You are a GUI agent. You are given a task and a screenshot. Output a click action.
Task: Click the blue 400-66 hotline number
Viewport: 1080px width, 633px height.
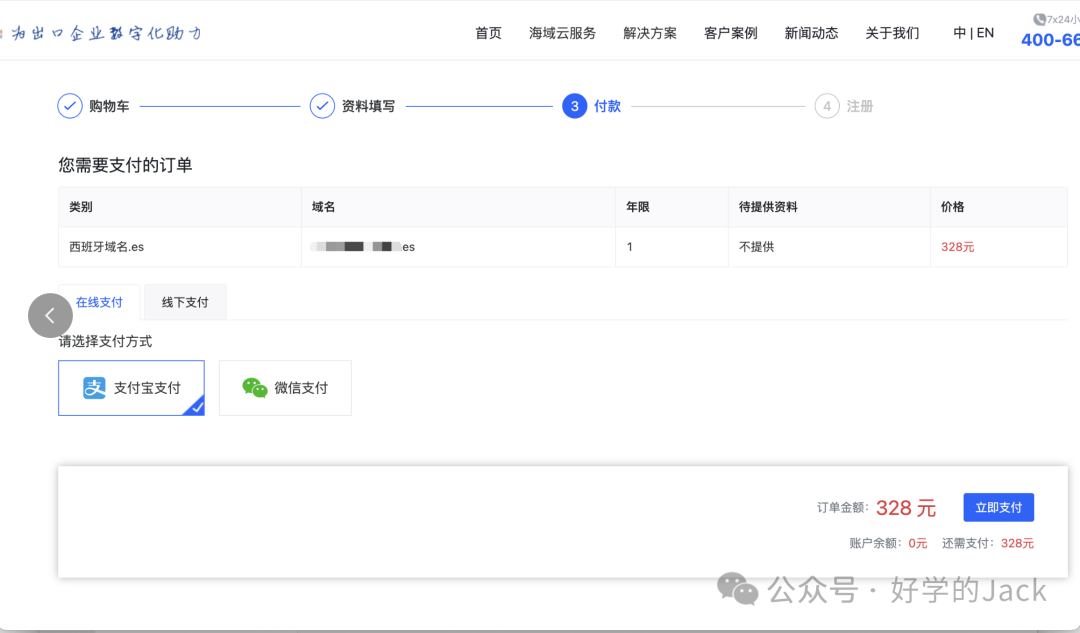[1049, 40]
